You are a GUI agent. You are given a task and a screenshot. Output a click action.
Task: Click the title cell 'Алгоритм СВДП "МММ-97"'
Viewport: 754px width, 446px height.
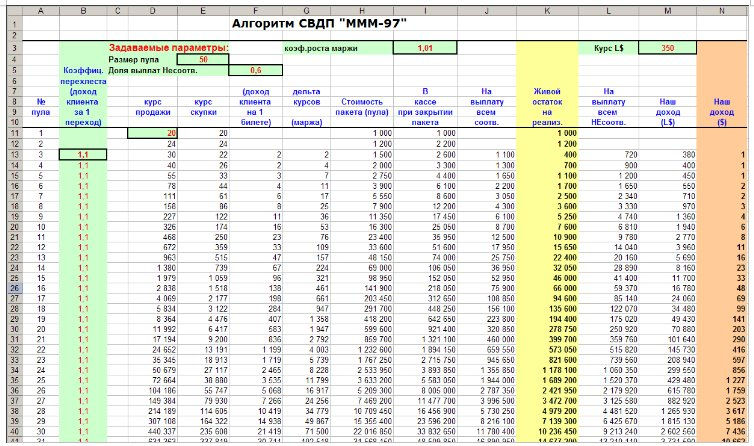tap(319, 23)
